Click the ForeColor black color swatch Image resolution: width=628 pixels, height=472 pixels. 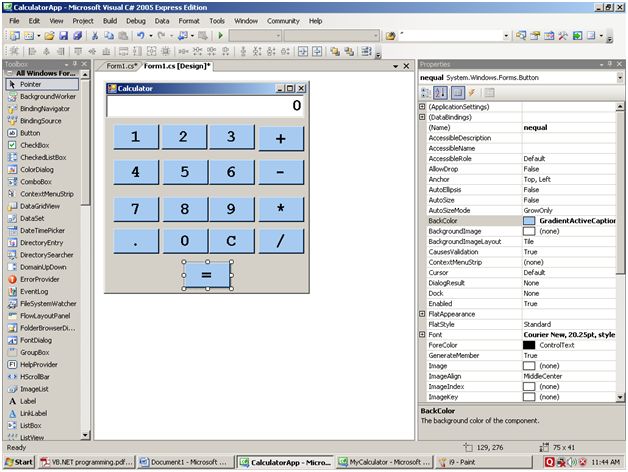point(529,345)
